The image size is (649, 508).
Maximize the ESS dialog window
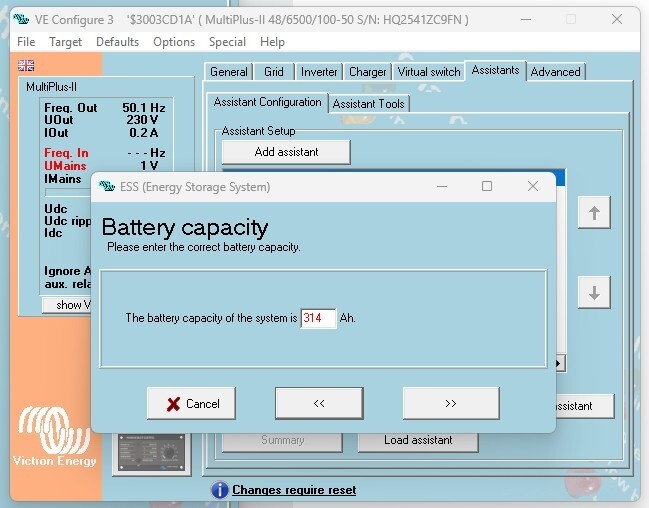(487, 187)
